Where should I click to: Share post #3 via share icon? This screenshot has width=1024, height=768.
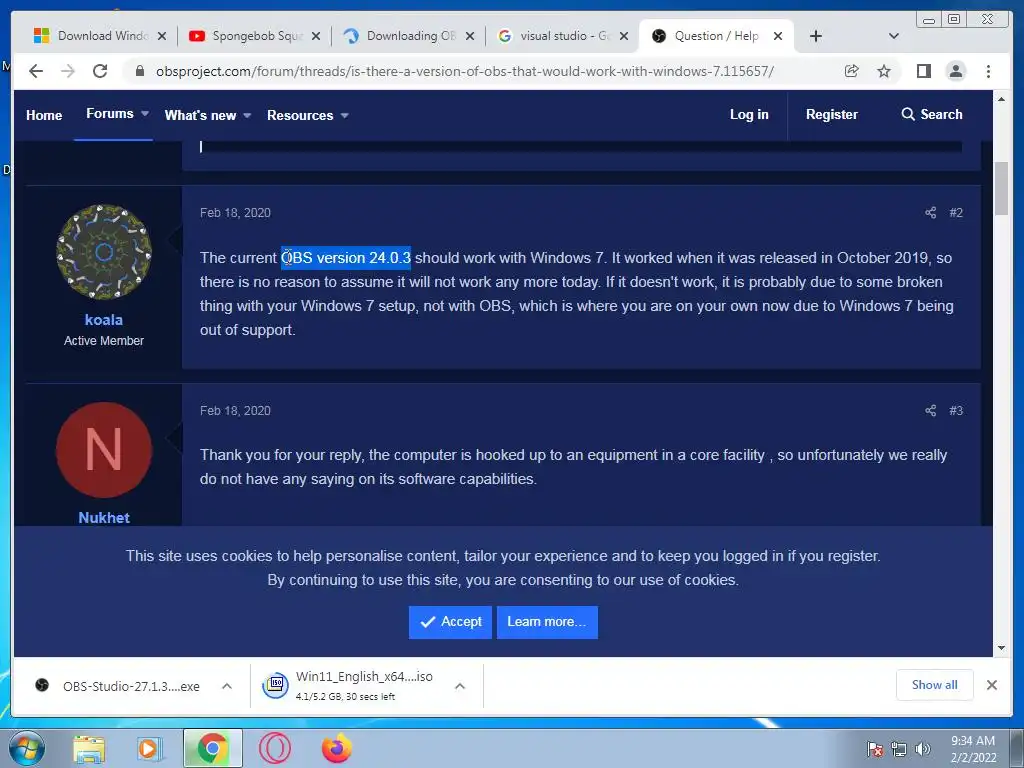click(931, 411)
